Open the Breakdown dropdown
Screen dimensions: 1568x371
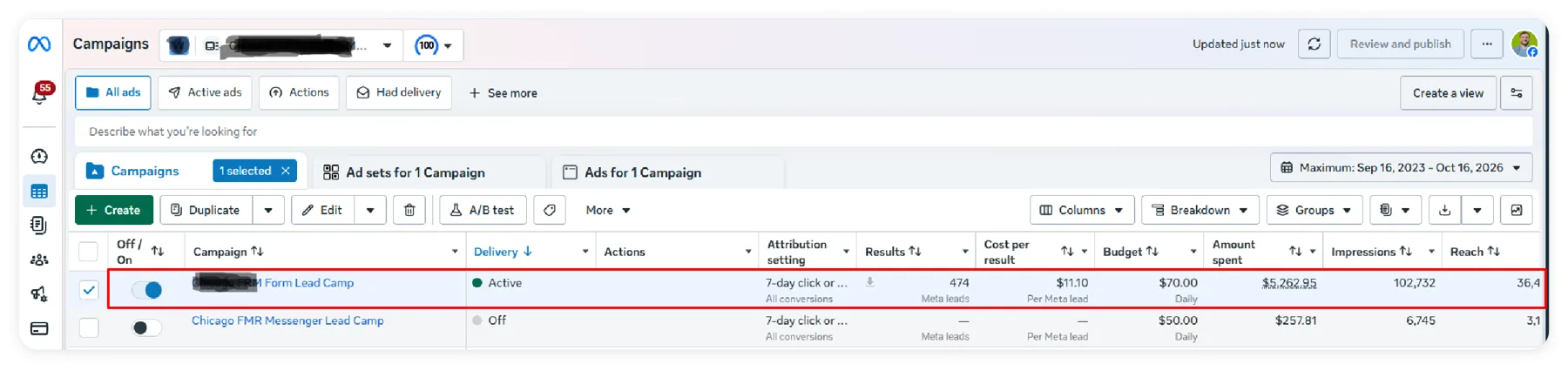point(1200,210)
